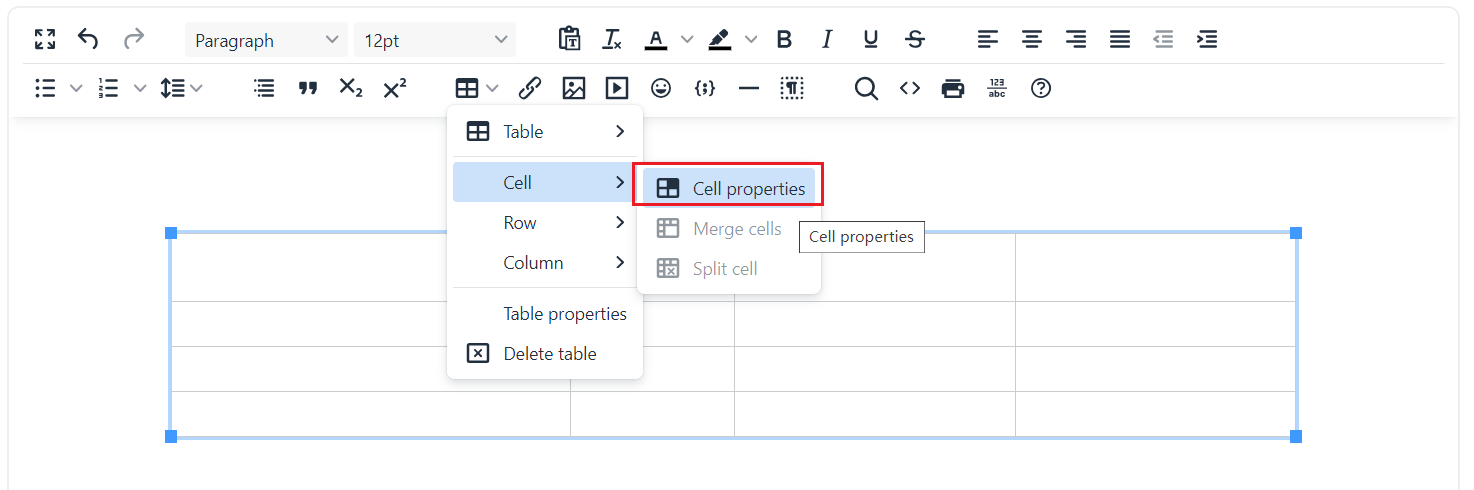The height and width of the screenshot is (490, 1474).
Task: Expand the numbered list style arrow
Action: (140, 89)
